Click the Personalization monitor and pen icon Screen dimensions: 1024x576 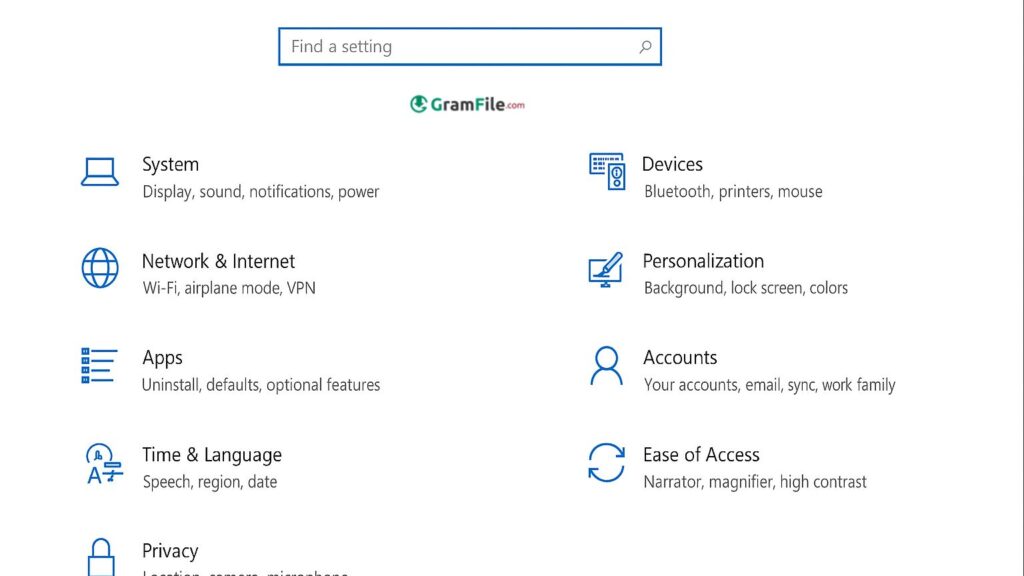(606, 269)
